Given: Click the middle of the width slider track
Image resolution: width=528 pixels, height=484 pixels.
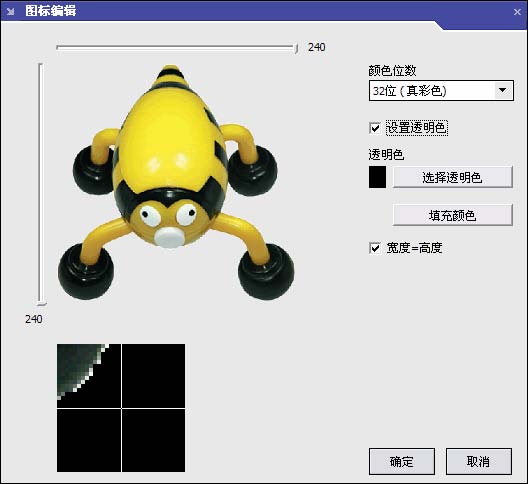Looking at the screenshot, I should point(175,48).
